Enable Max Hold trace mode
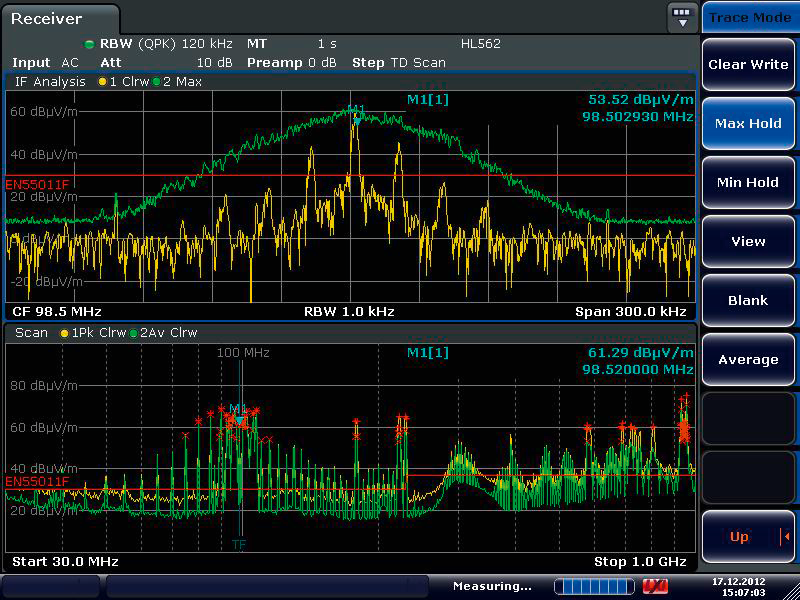Screen dimensions: 800x600 [748, 123]
